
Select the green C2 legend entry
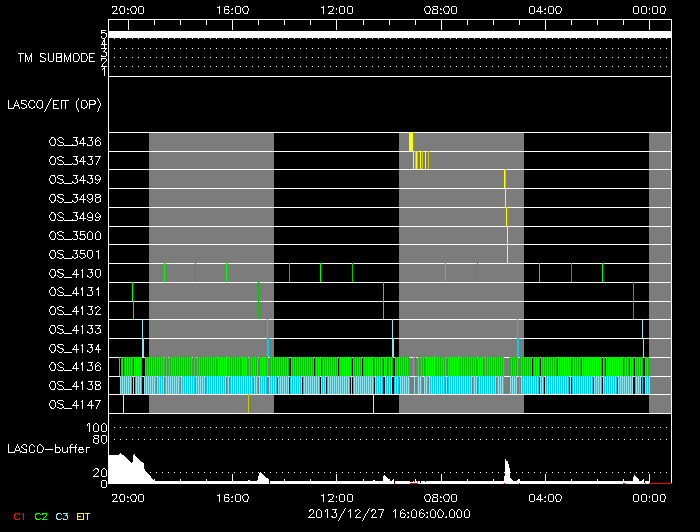[41, 516]
